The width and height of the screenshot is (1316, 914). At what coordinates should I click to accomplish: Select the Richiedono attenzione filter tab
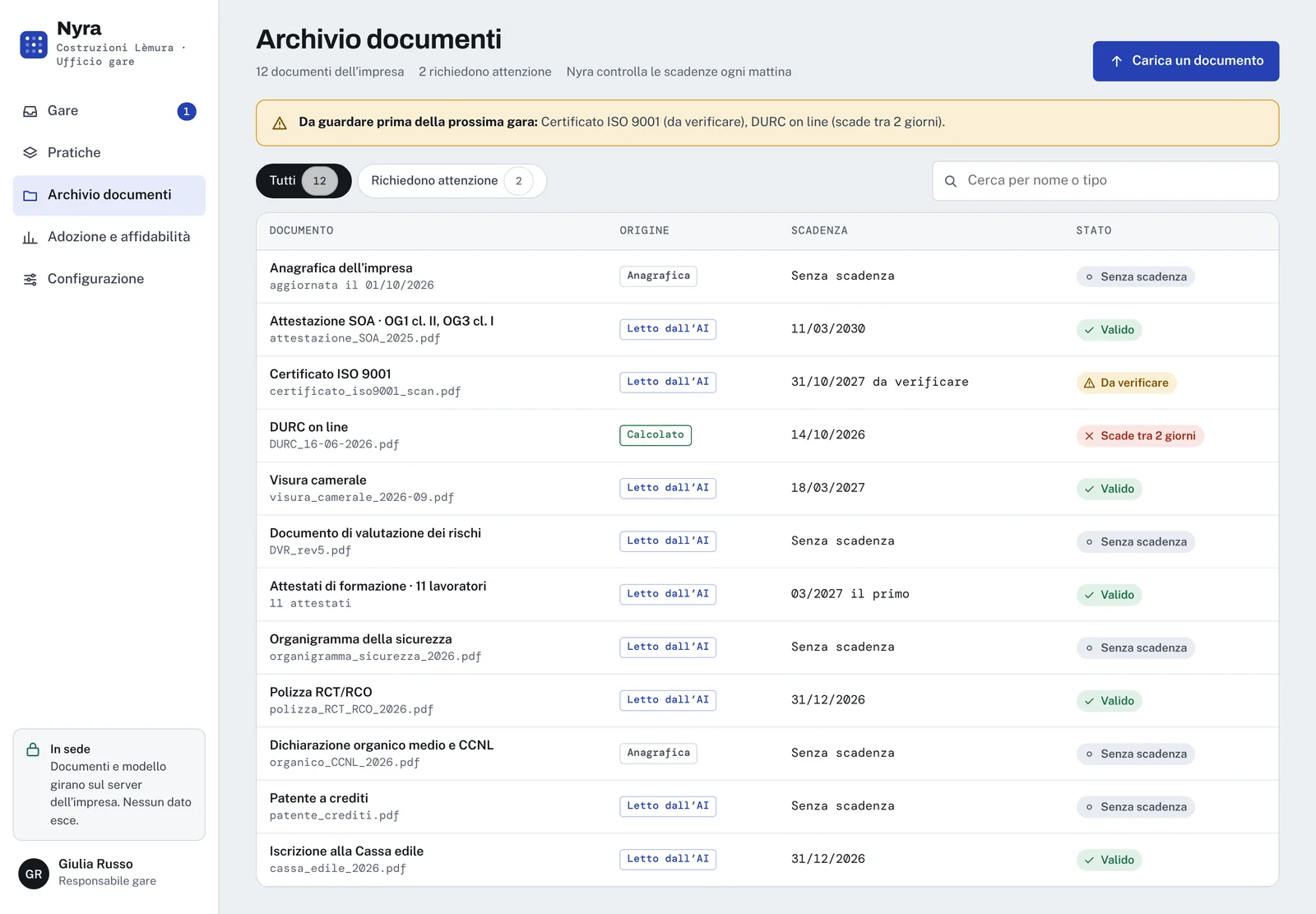point(452,181)
